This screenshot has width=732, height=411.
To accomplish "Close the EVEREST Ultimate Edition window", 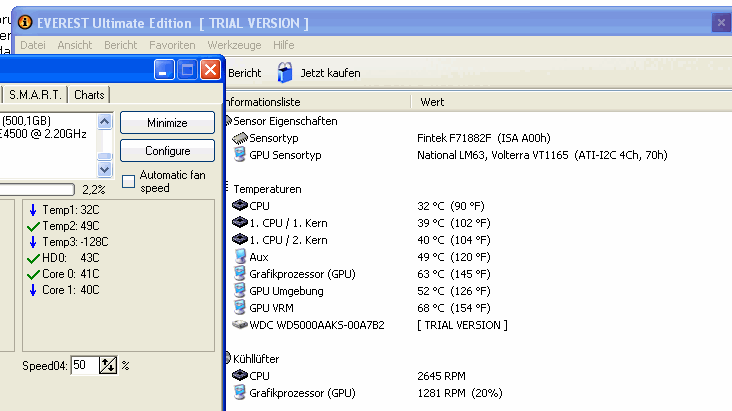I will pyautogui.click(x=721, y=22).
